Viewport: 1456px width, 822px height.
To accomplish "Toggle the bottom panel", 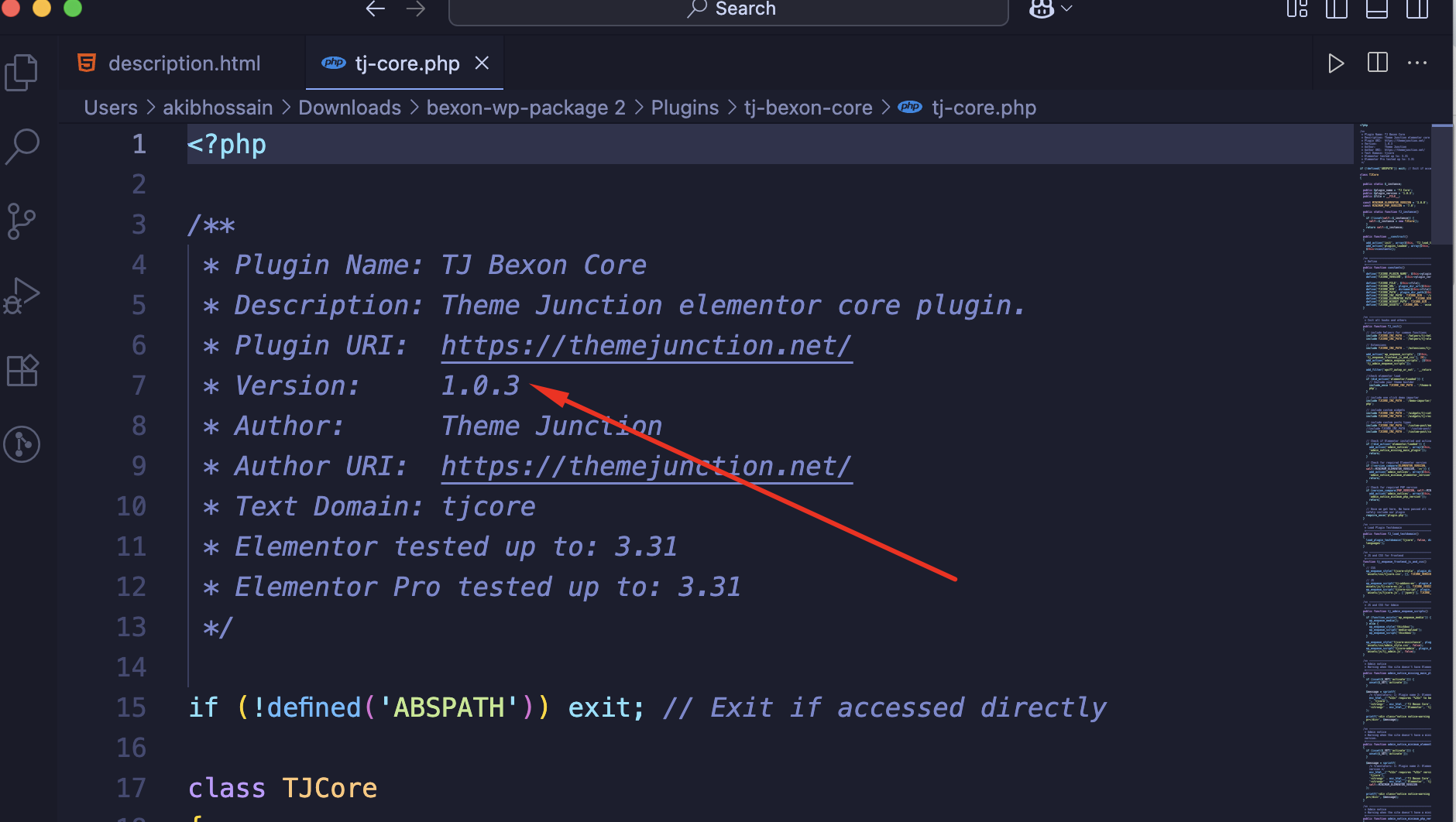I will point(1377,9).
